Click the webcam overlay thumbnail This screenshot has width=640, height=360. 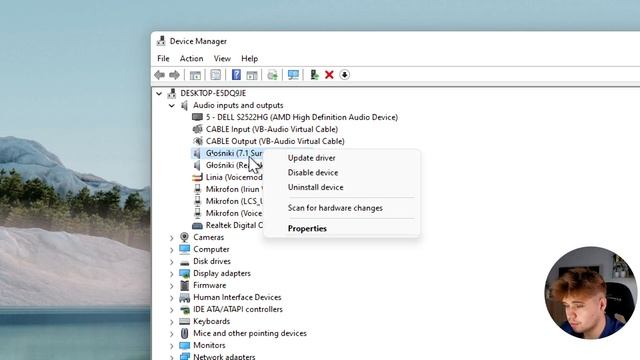[591, 292]
